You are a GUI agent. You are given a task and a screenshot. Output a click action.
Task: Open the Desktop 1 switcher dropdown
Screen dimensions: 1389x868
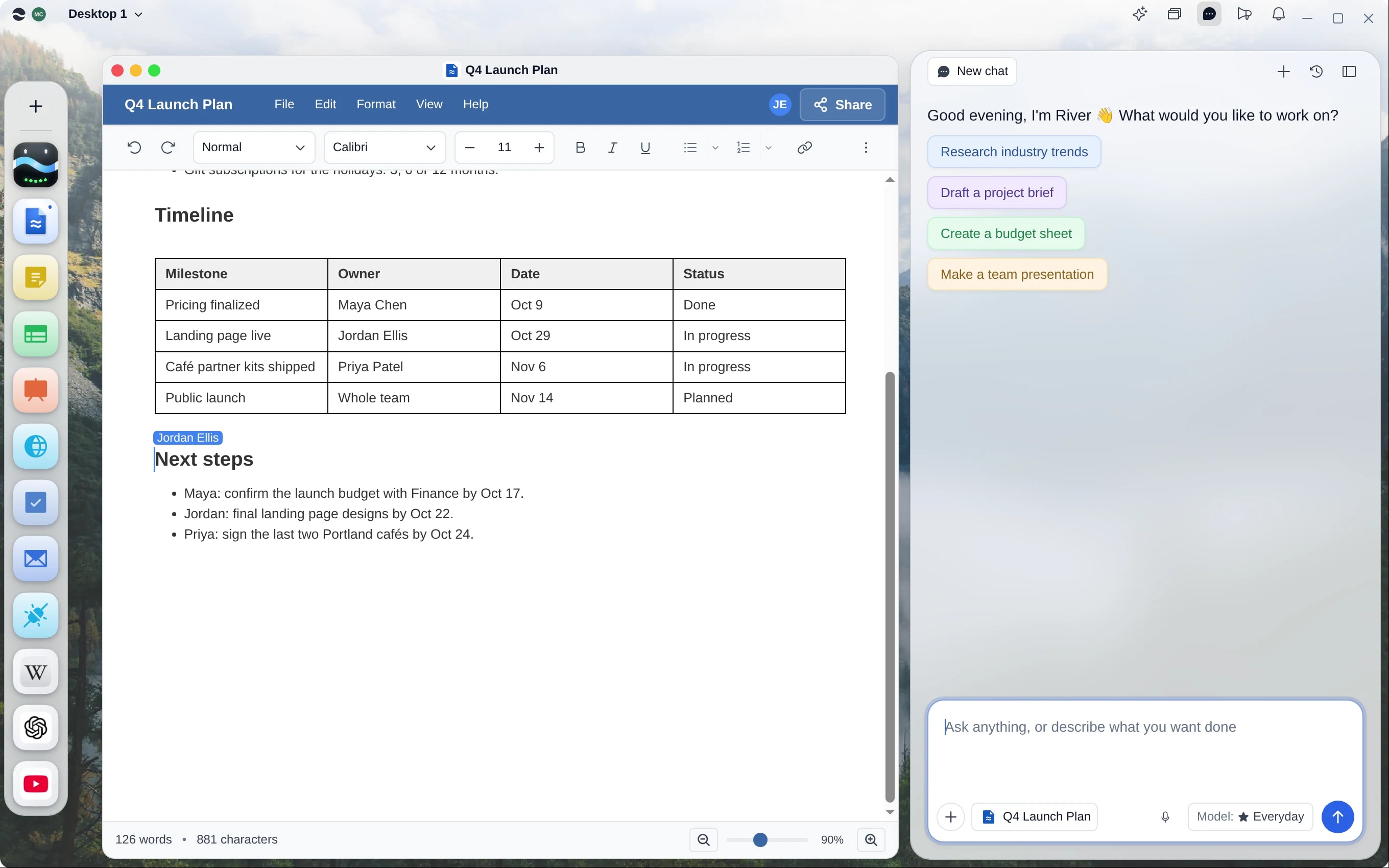pos(105,14)
